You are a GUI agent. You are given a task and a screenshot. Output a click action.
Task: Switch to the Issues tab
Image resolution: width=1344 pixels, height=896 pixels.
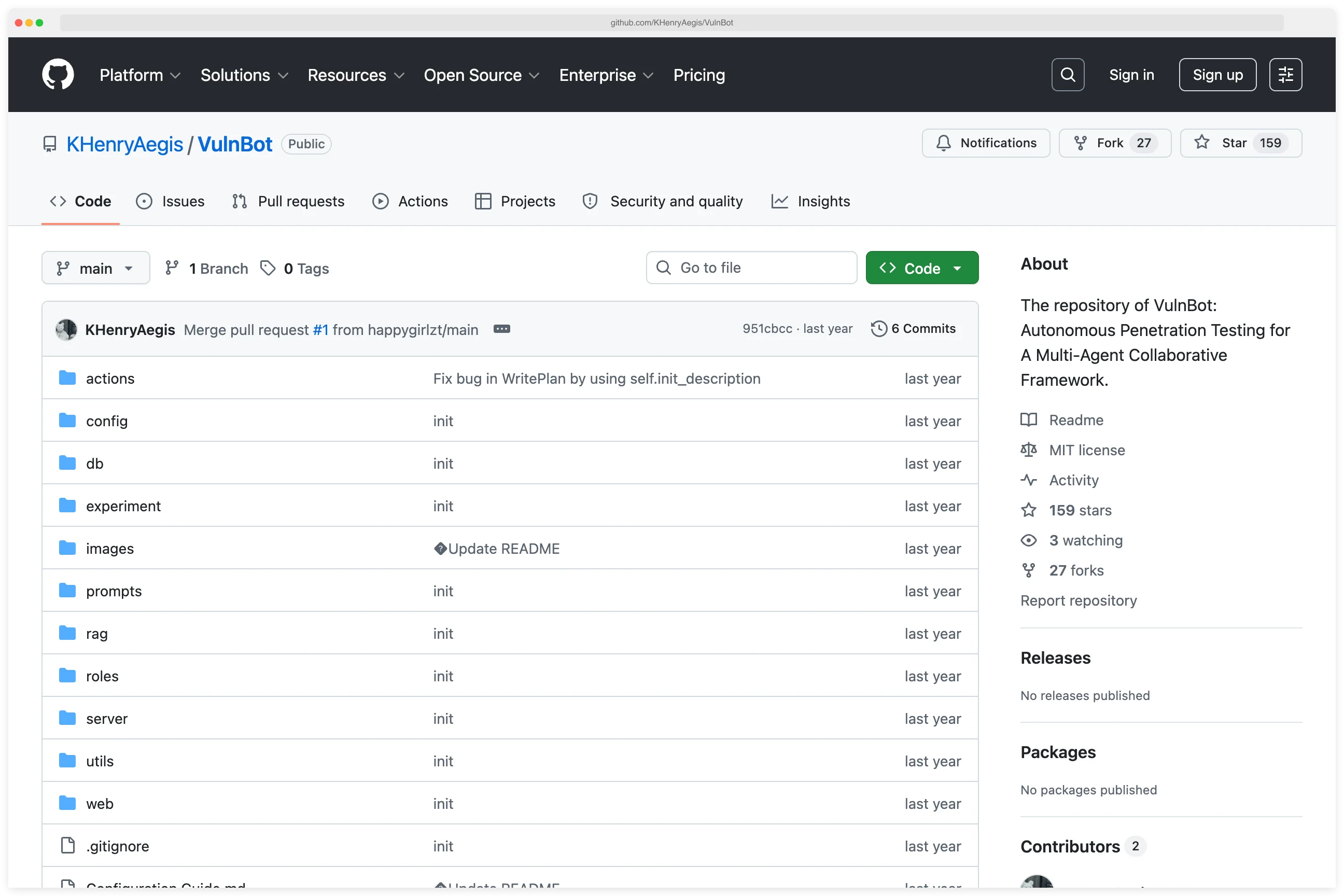170,201
